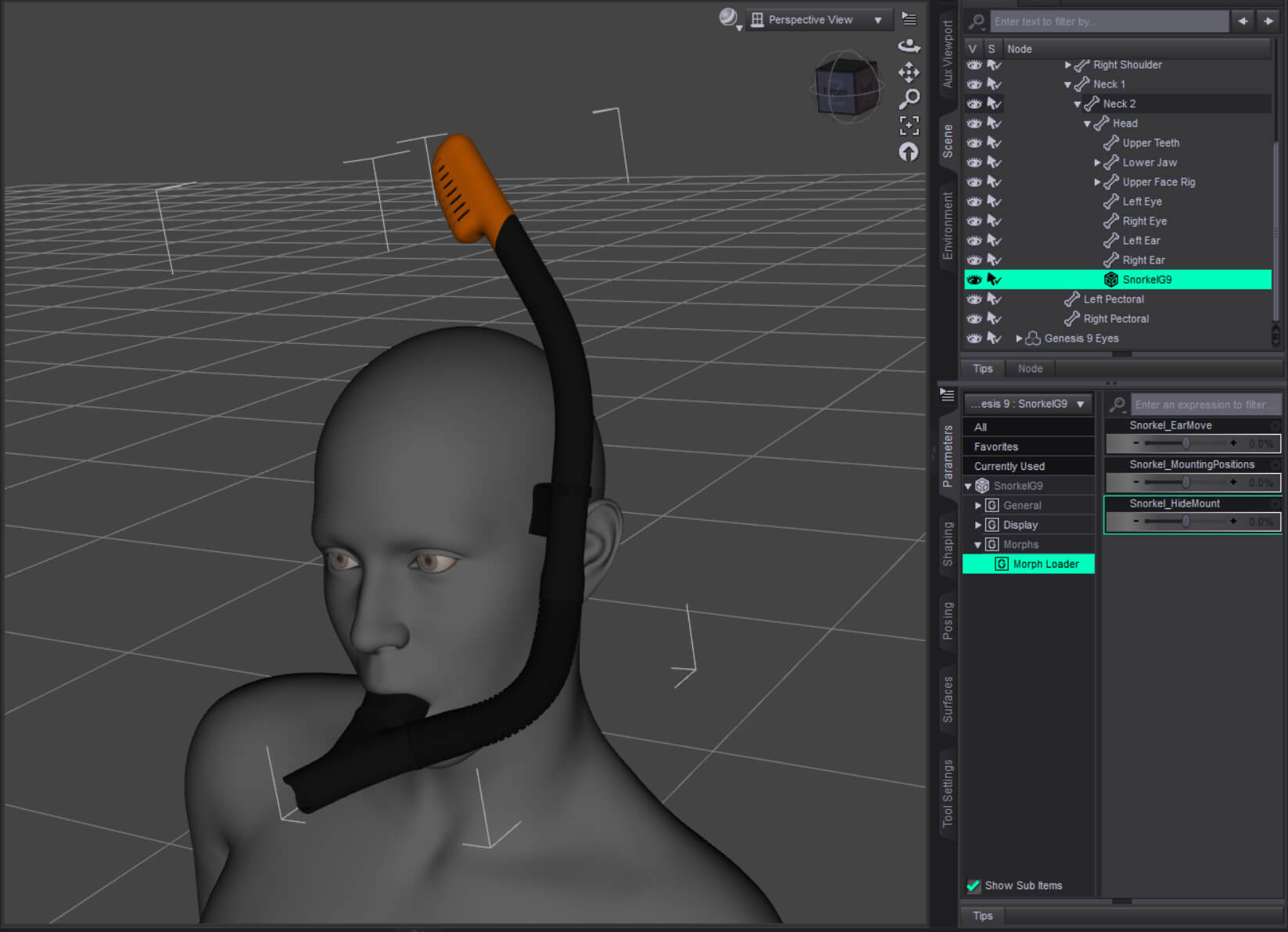Expand the Lower Jaw node
Image resolution: width=1288 pixels, height=932 pixels.
pos(1097,163)
